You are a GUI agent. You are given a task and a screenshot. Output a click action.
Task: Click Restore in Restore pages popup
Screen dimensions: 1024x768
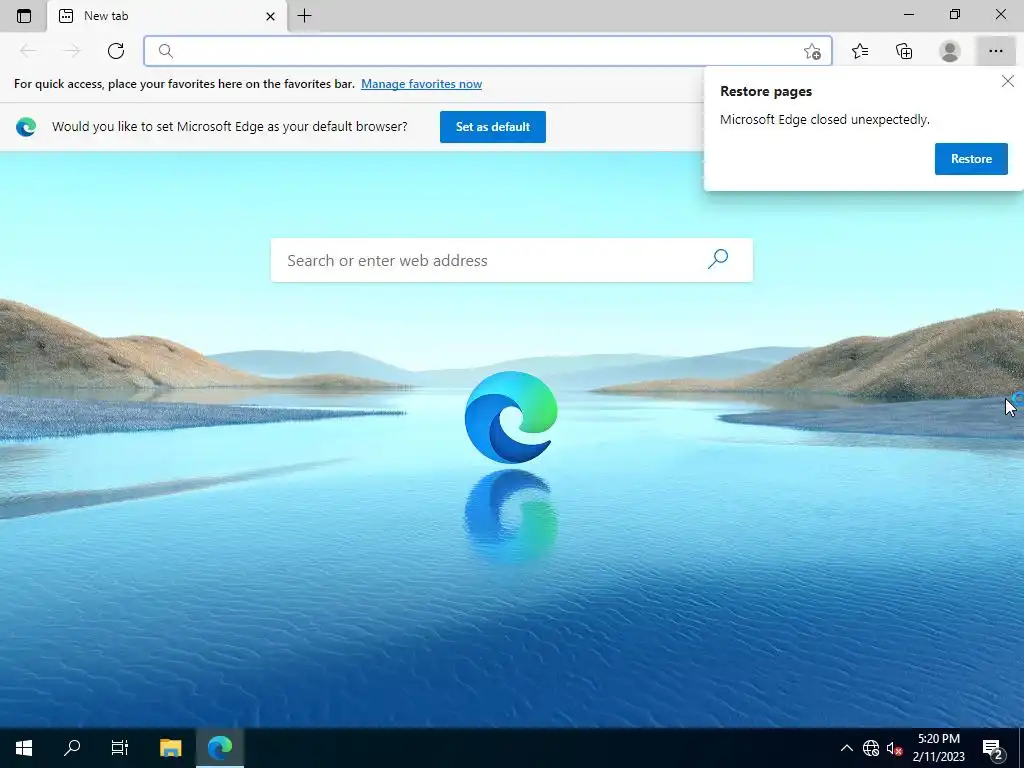[971, 159]
